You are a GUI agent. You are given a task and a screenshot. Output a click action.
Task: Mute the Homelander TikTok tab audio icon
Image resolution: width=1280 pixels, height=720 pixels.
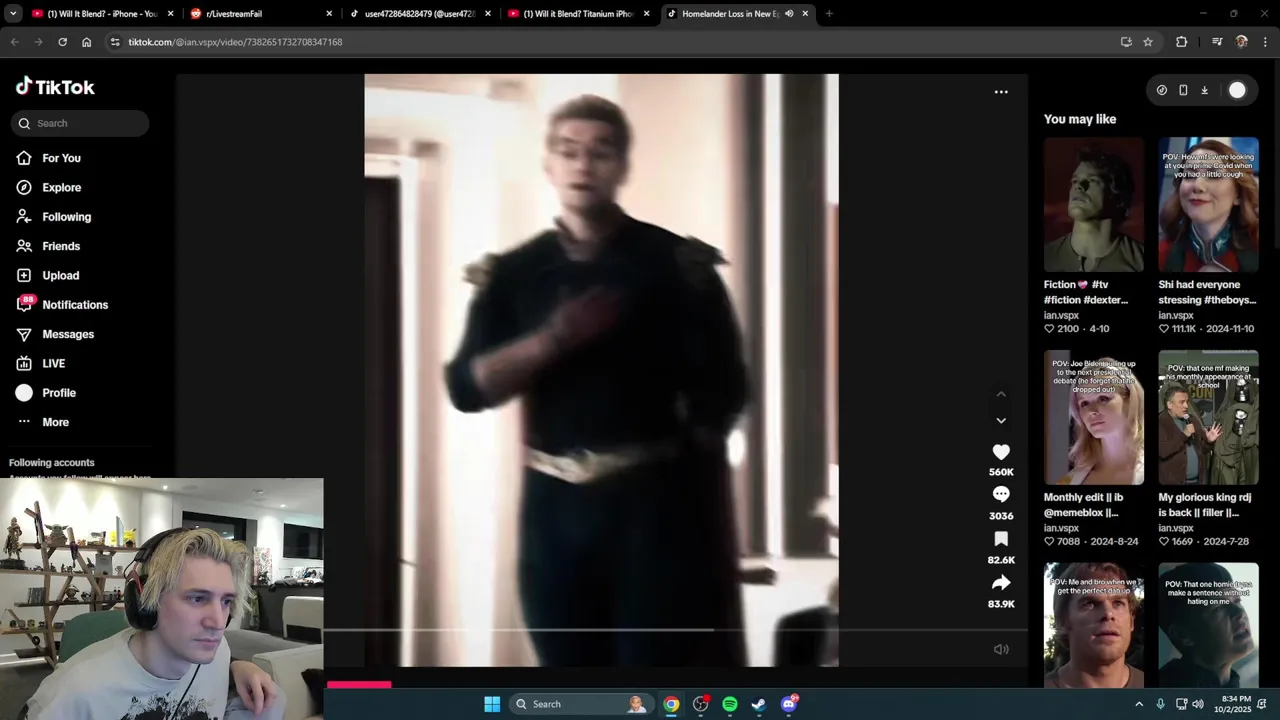click(789, 14)
